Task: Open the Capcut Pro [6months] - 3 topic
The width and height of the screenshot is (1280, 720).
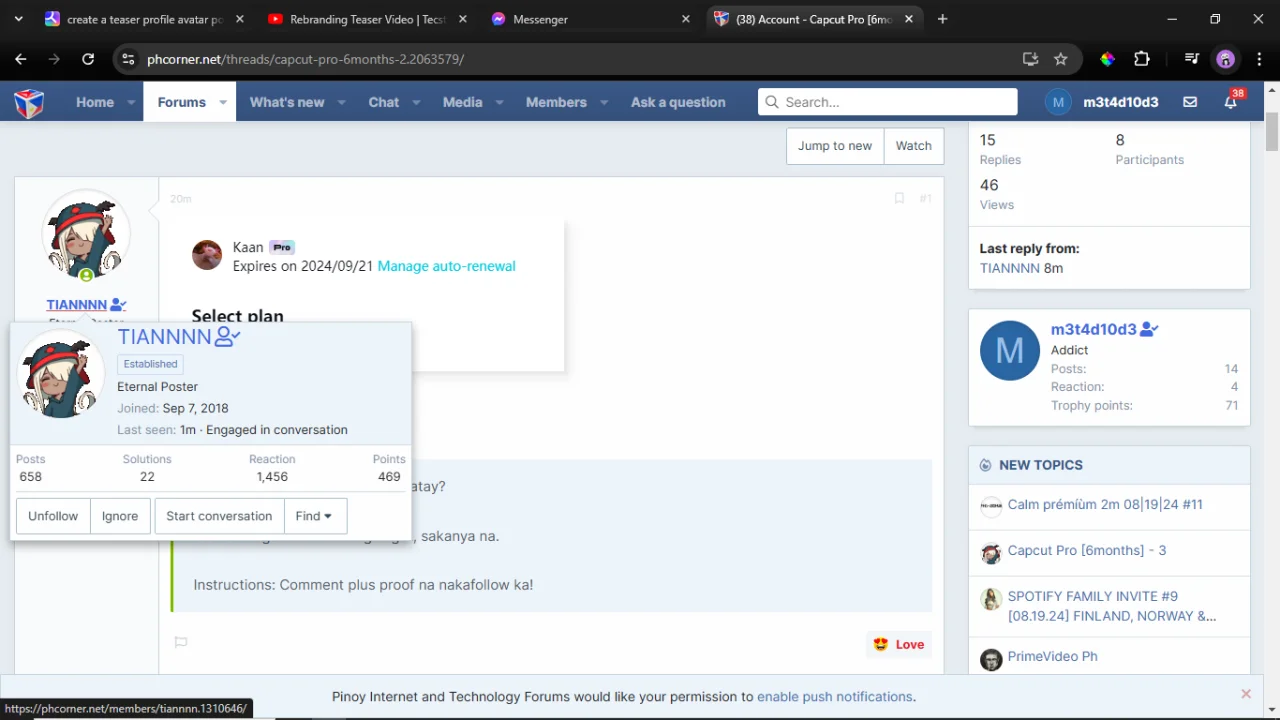Action: pos(1087,550)
